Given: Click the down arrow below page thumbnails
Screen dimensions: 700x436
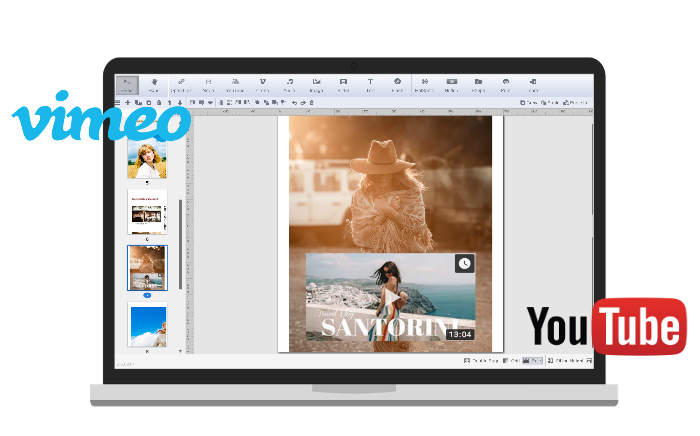Looking at the screenshot, I should (180, 351).
